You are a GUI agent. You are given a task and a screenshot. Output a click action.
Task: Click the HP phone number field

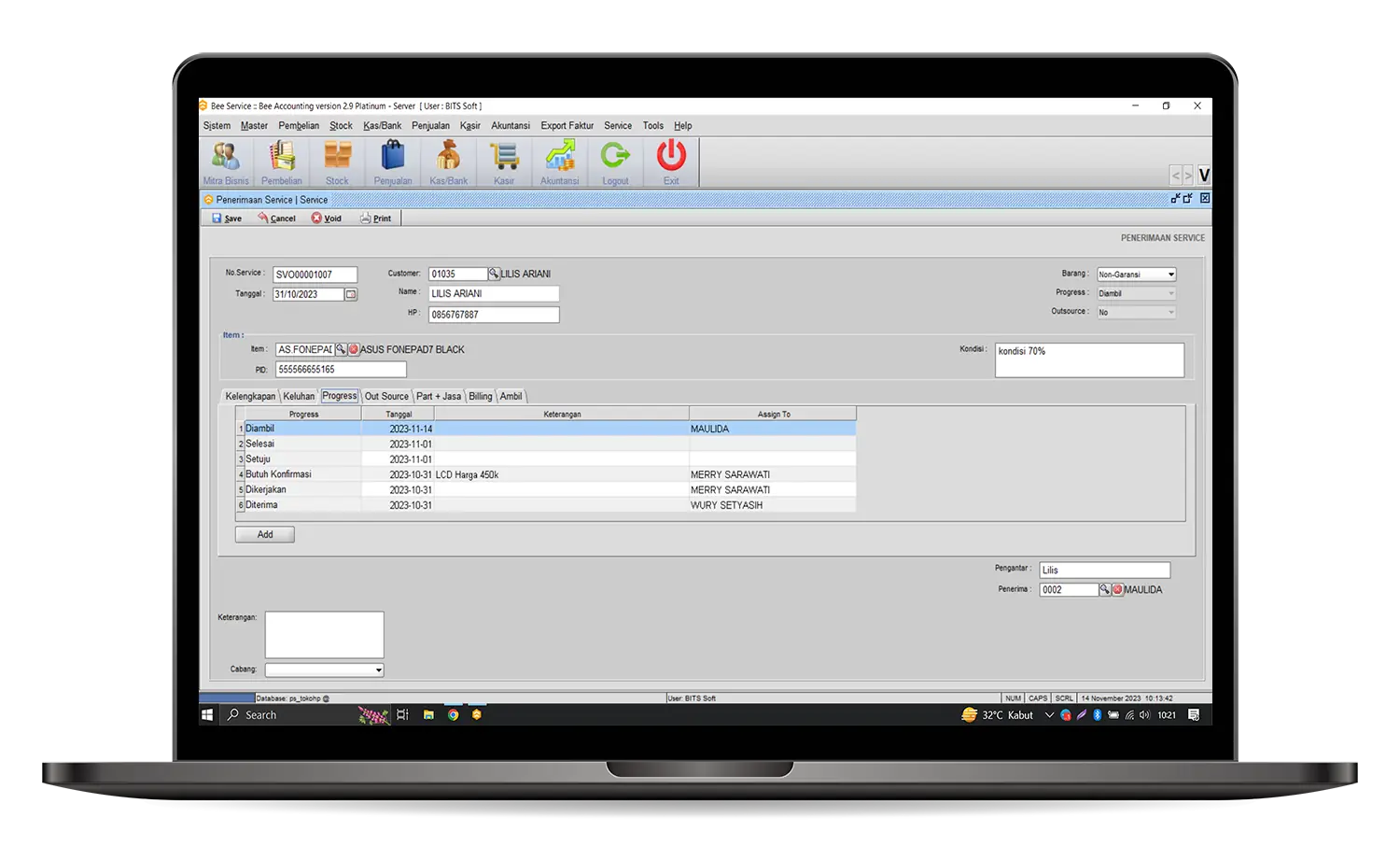coord(494,315)
